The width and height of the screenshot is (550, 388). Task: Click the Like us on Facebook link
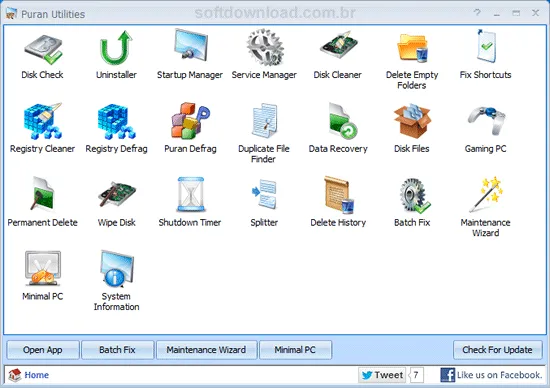(x=491, y=375)
